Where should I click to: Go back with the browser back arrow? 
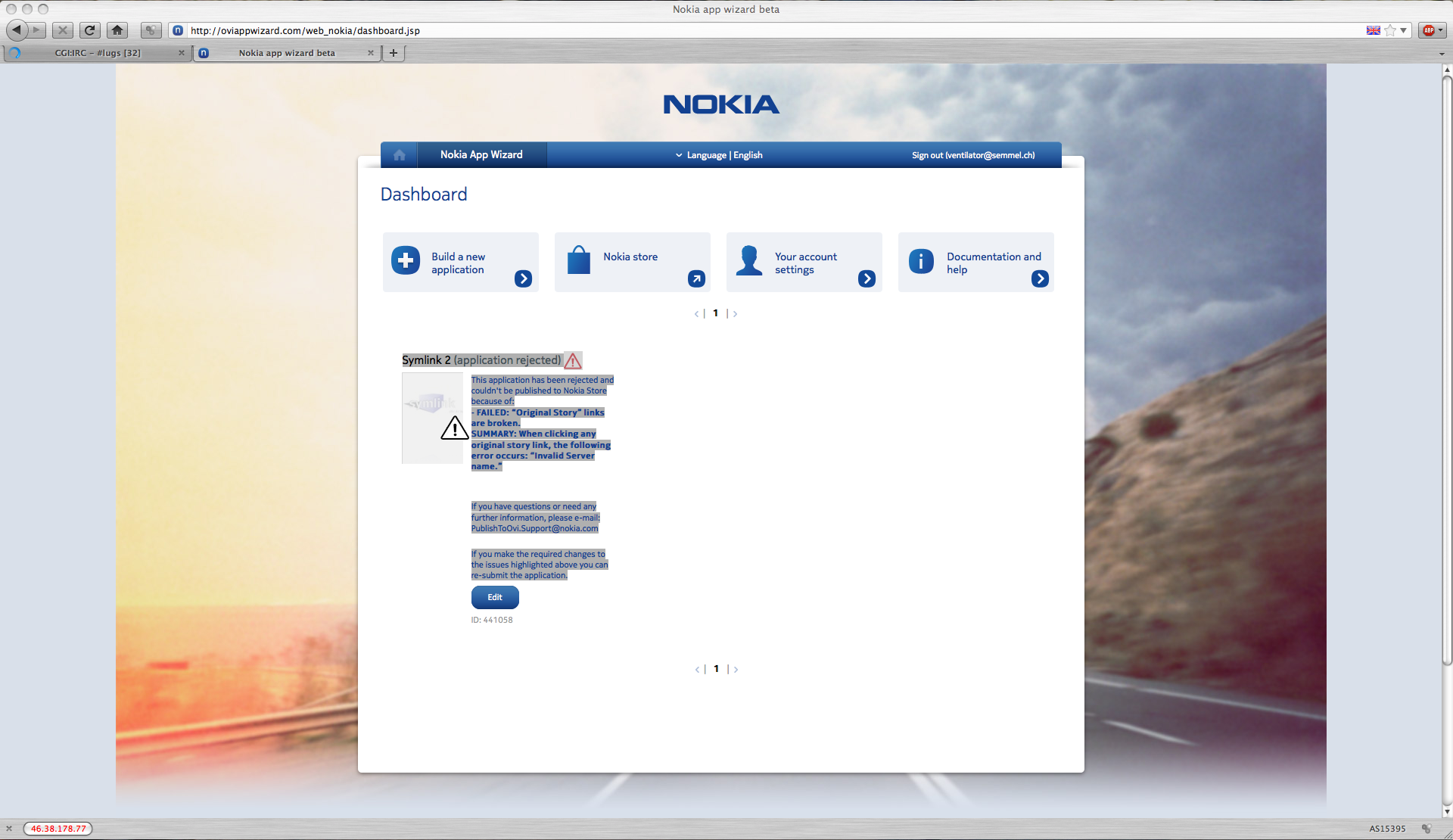17,30
